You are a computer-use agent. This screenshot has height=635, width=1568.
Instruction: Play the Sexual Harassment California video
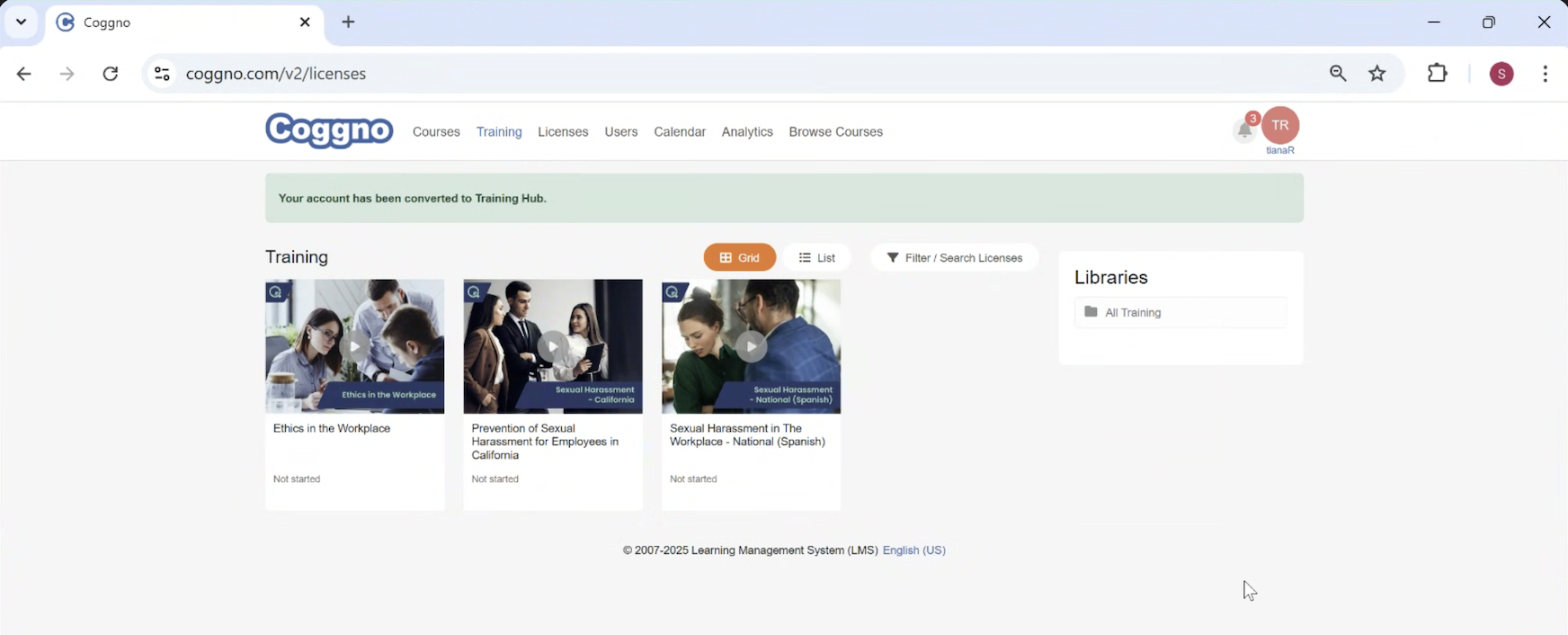click(553, 346)
